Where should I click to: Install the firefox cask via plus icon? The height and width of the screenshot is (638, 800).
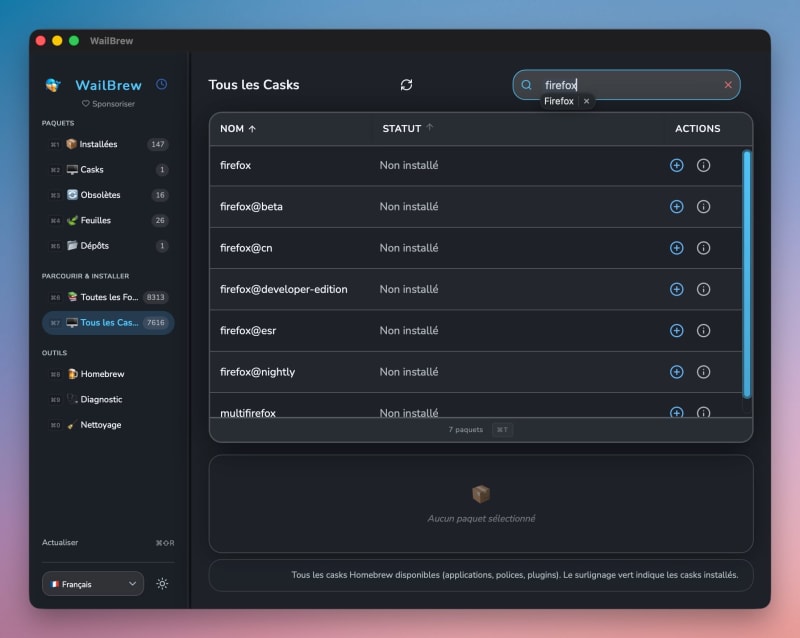pos(677,165)
